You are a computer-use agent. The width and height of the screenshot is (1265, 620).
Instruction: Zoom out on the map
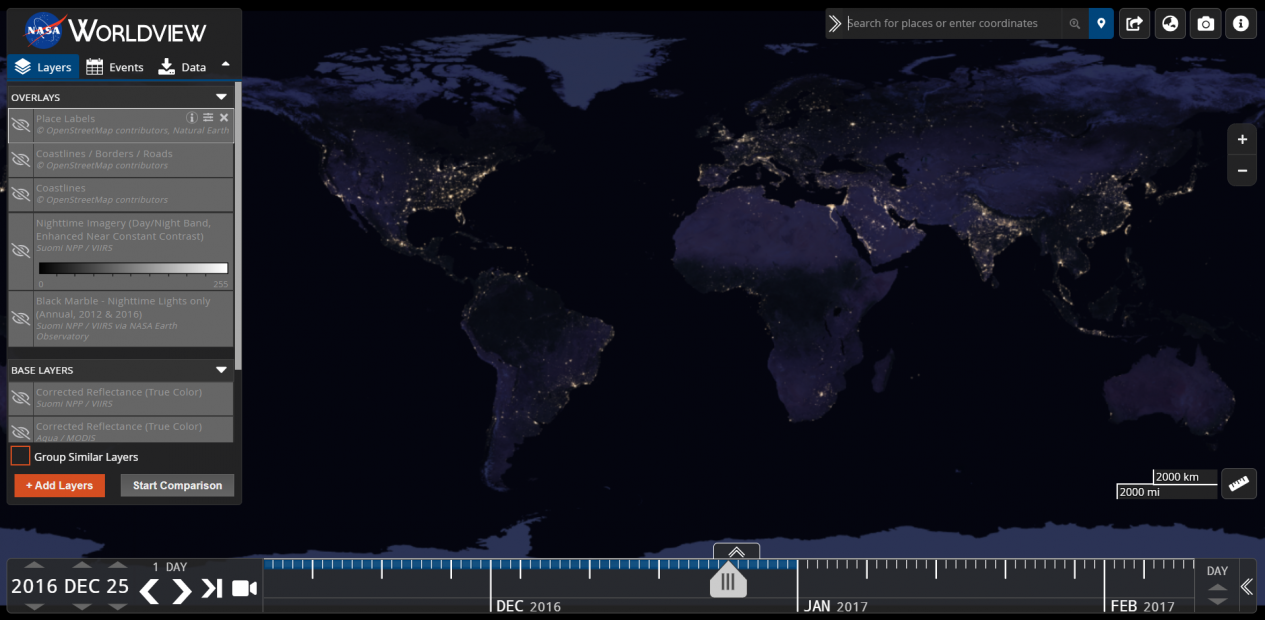point(1242,171)
